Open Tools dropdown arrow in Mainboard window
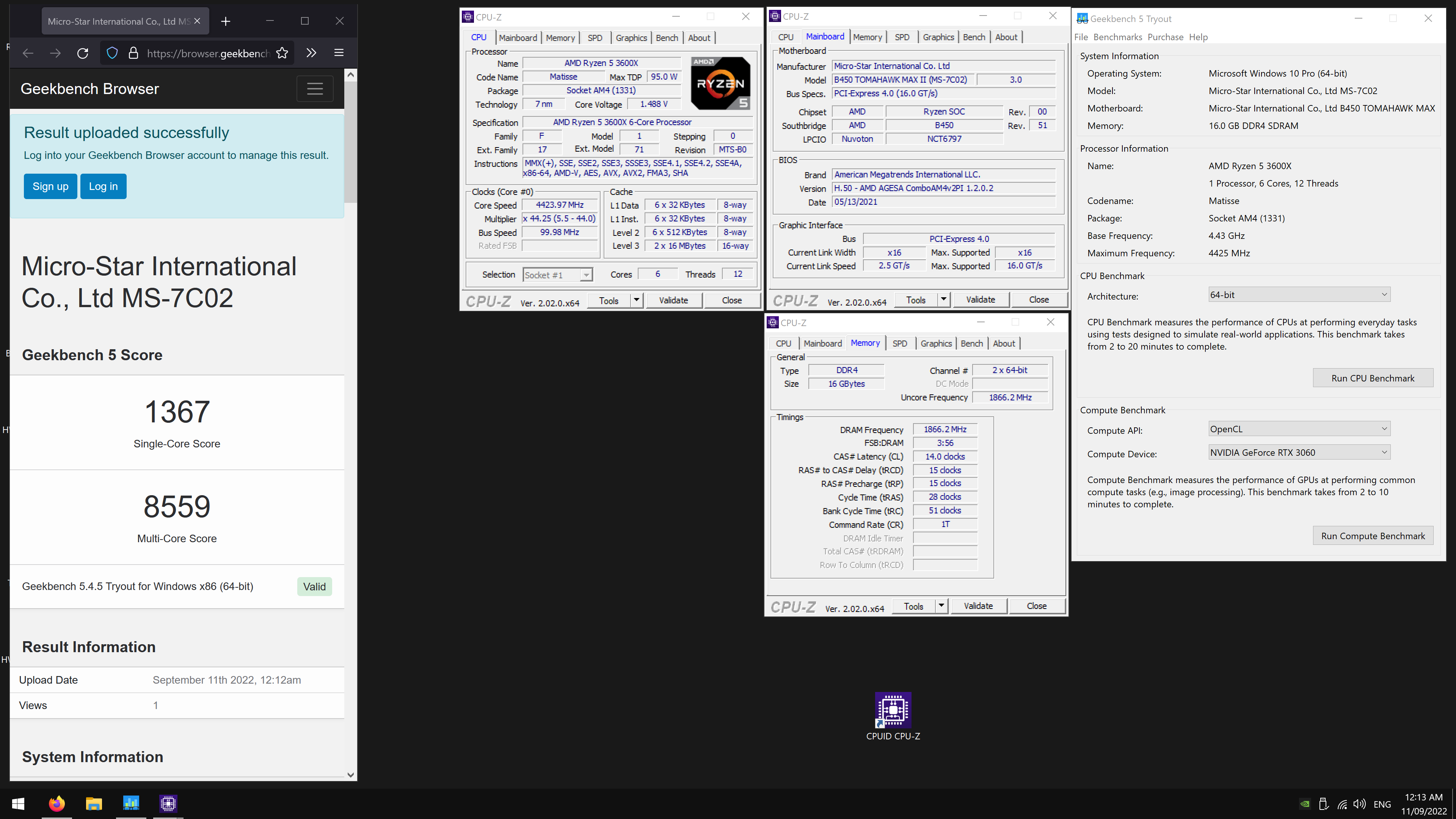The image size is (1456, 819). coord(943,300)
